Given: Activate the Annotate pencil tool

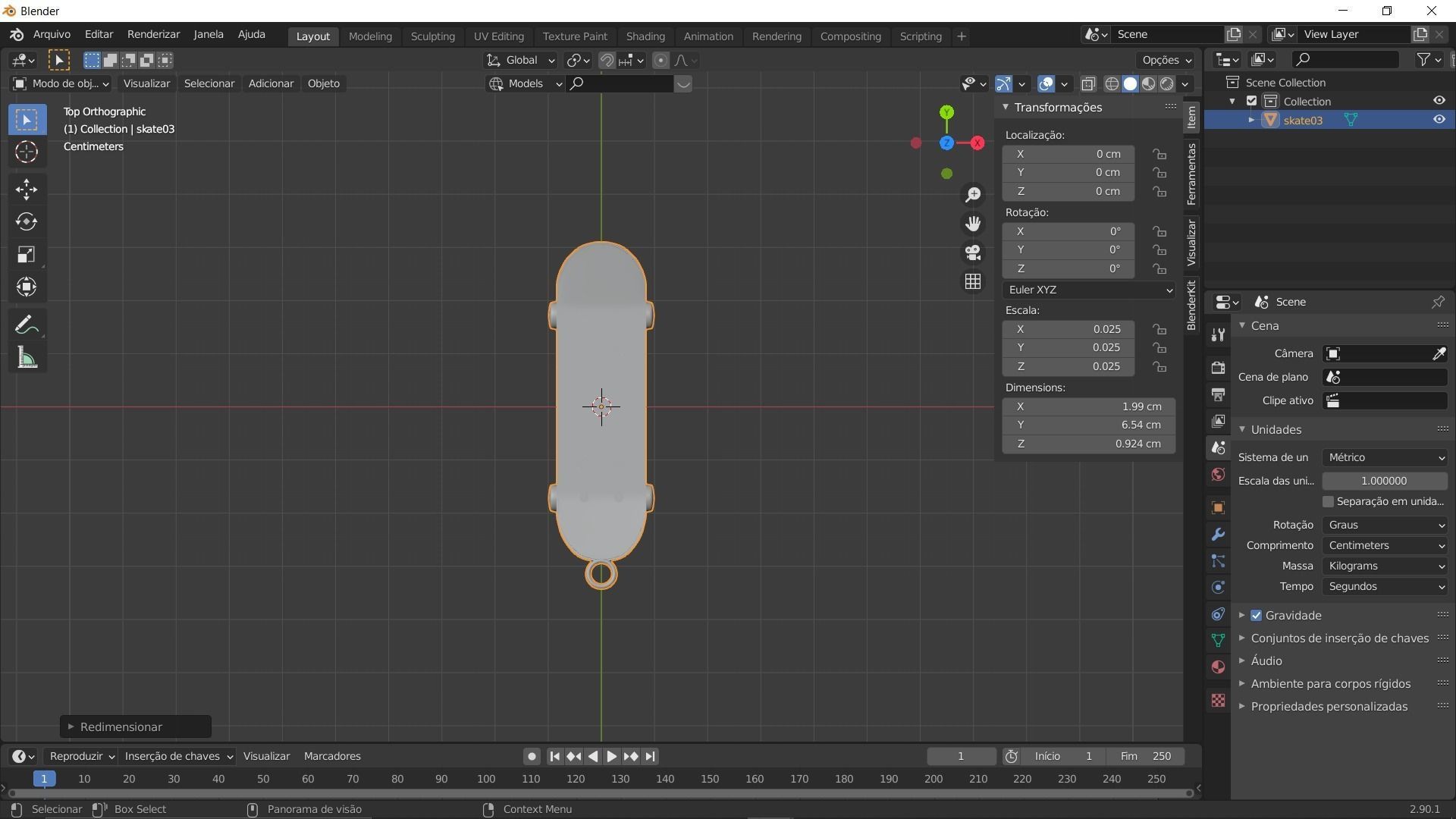Looking at the screenshot, I should [x=27, y=325].
